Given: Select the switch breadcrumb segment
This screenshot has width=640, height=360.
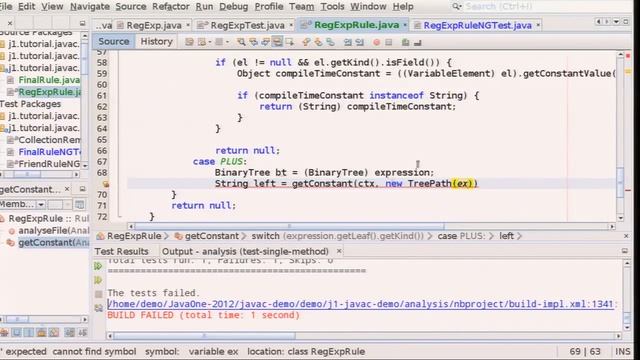Looking at the screenshot, I should [x=338, y=236].
